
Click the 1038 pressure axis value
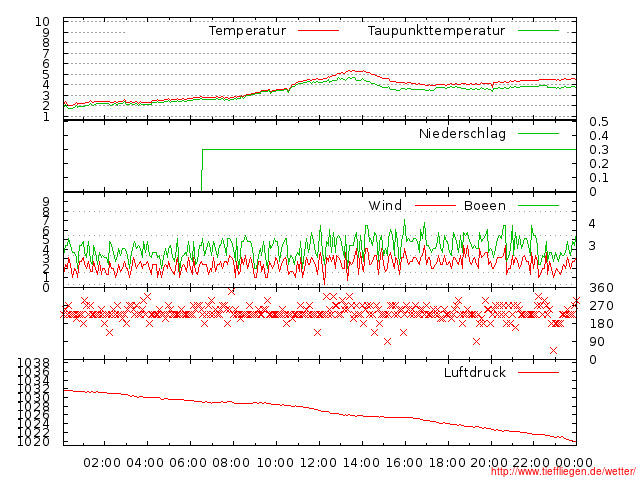[x=33, y=362]
